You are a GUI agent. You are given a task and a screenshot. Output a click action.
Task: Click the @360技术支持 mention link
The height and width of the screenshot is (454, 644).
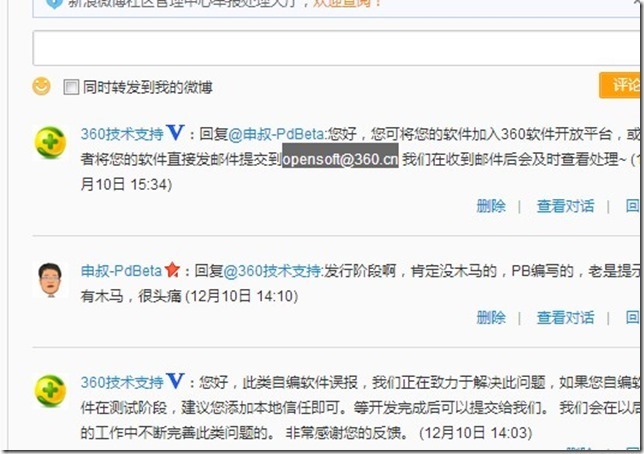(x=272, y=271)
